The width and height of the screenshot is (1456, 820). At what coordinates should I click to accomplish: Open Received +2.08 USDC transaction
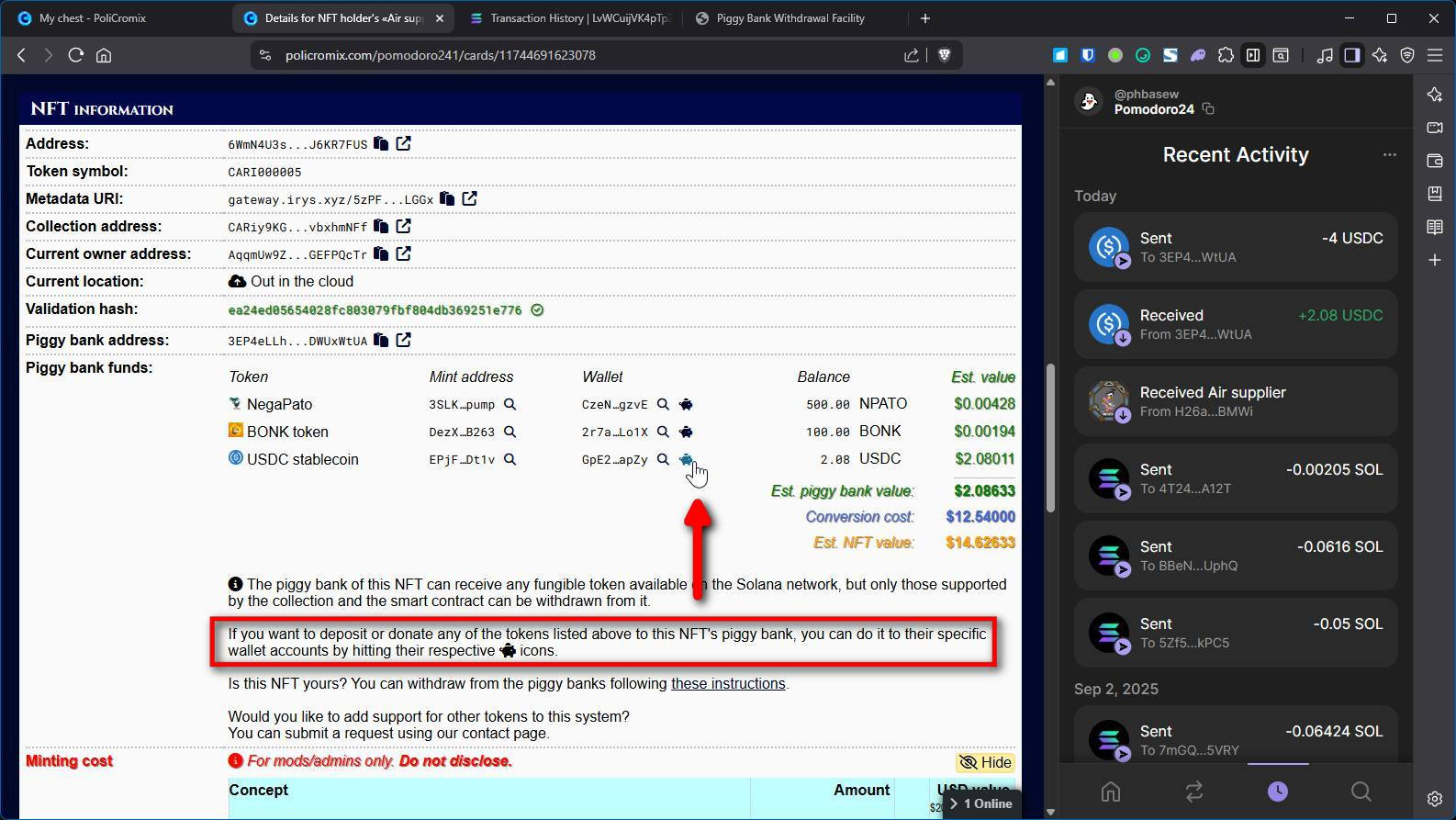[1236, 324]
